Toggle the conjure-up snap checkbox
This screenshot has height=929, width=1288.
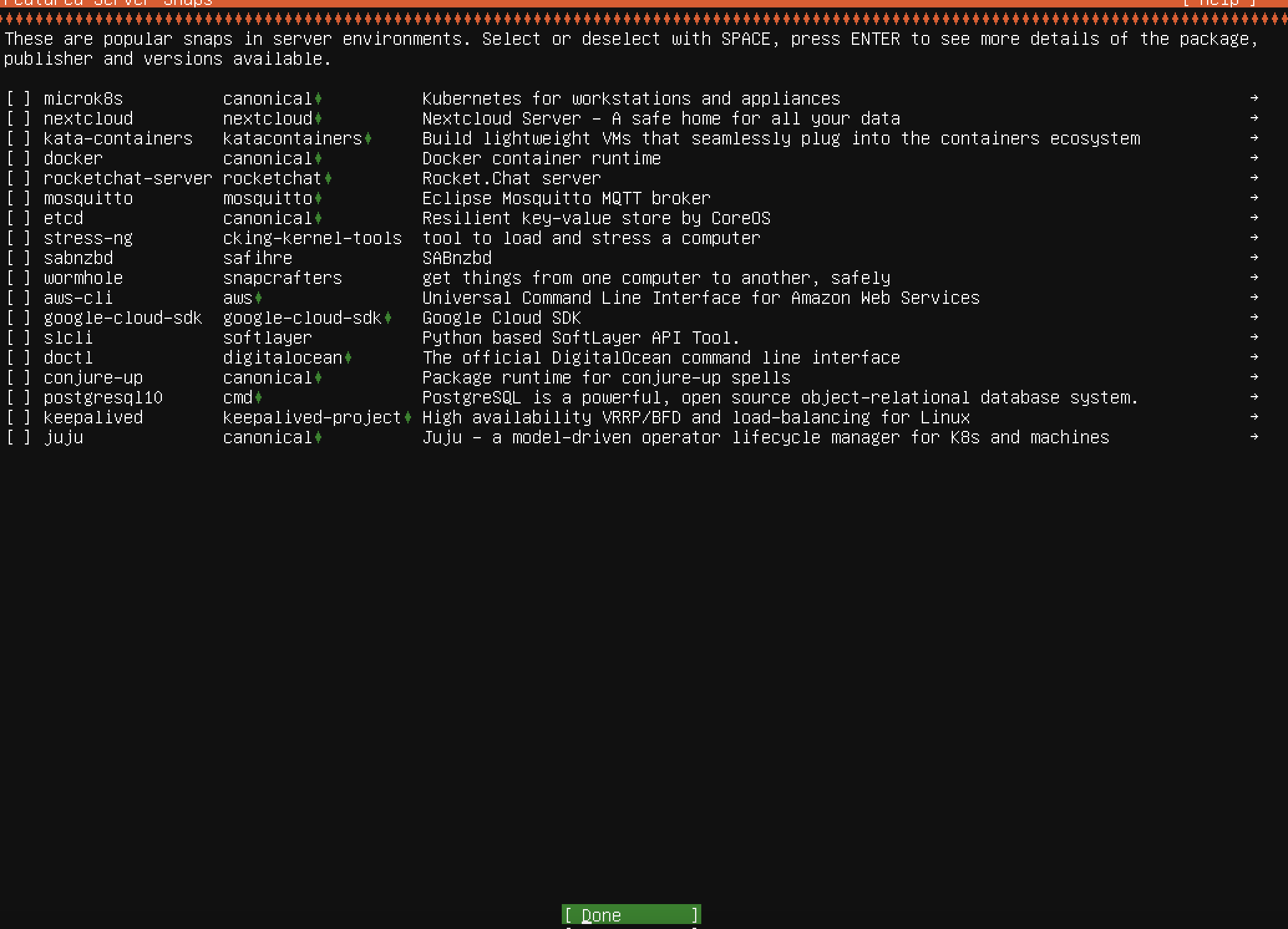(x=19, y=378)
